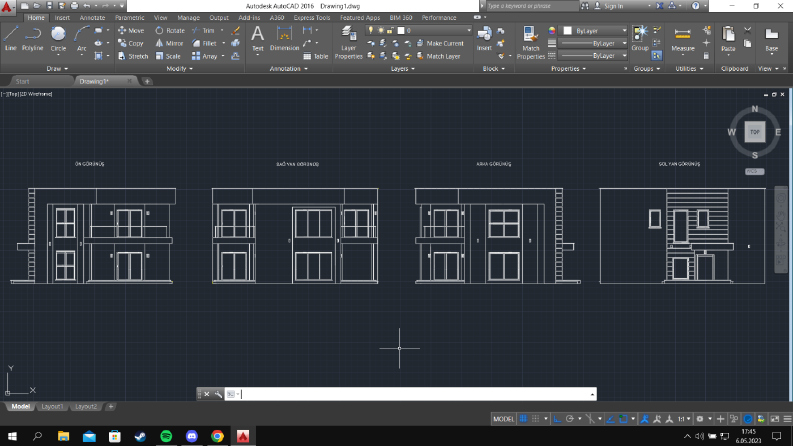Expand the Annotation panel
This screenshot has width=793, height=446.
(288, 69)
